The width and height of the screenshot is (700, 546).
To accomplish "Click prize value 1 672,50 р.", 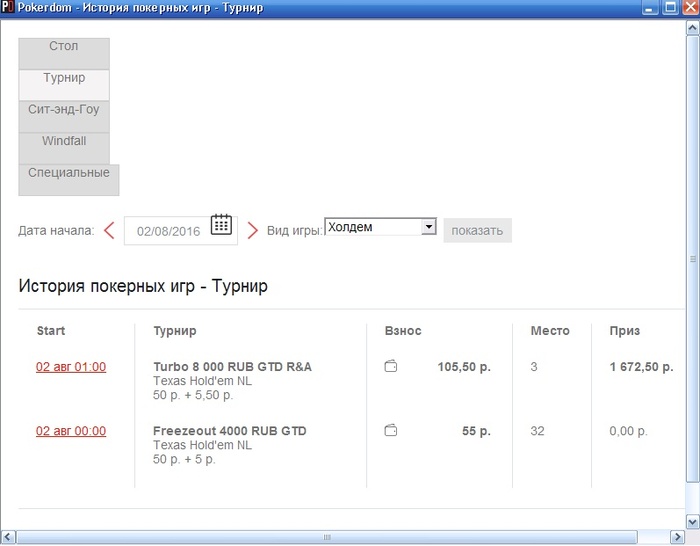I will 642,367.
